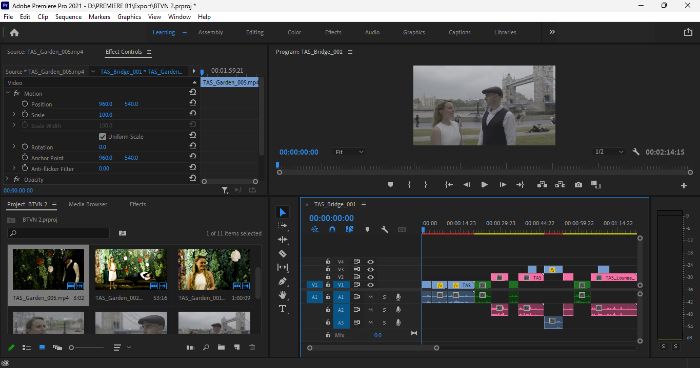Switch to the Color workspace
700x368 pixels.
click(x=294, y=32)
